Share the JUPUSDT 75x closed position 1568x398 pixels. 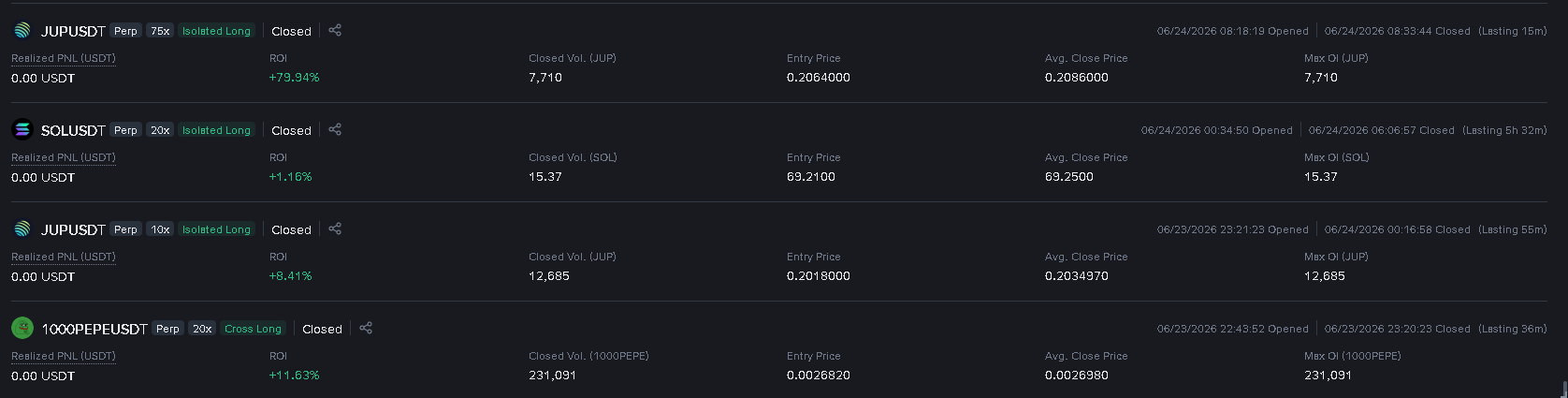(x=335, y=30)
